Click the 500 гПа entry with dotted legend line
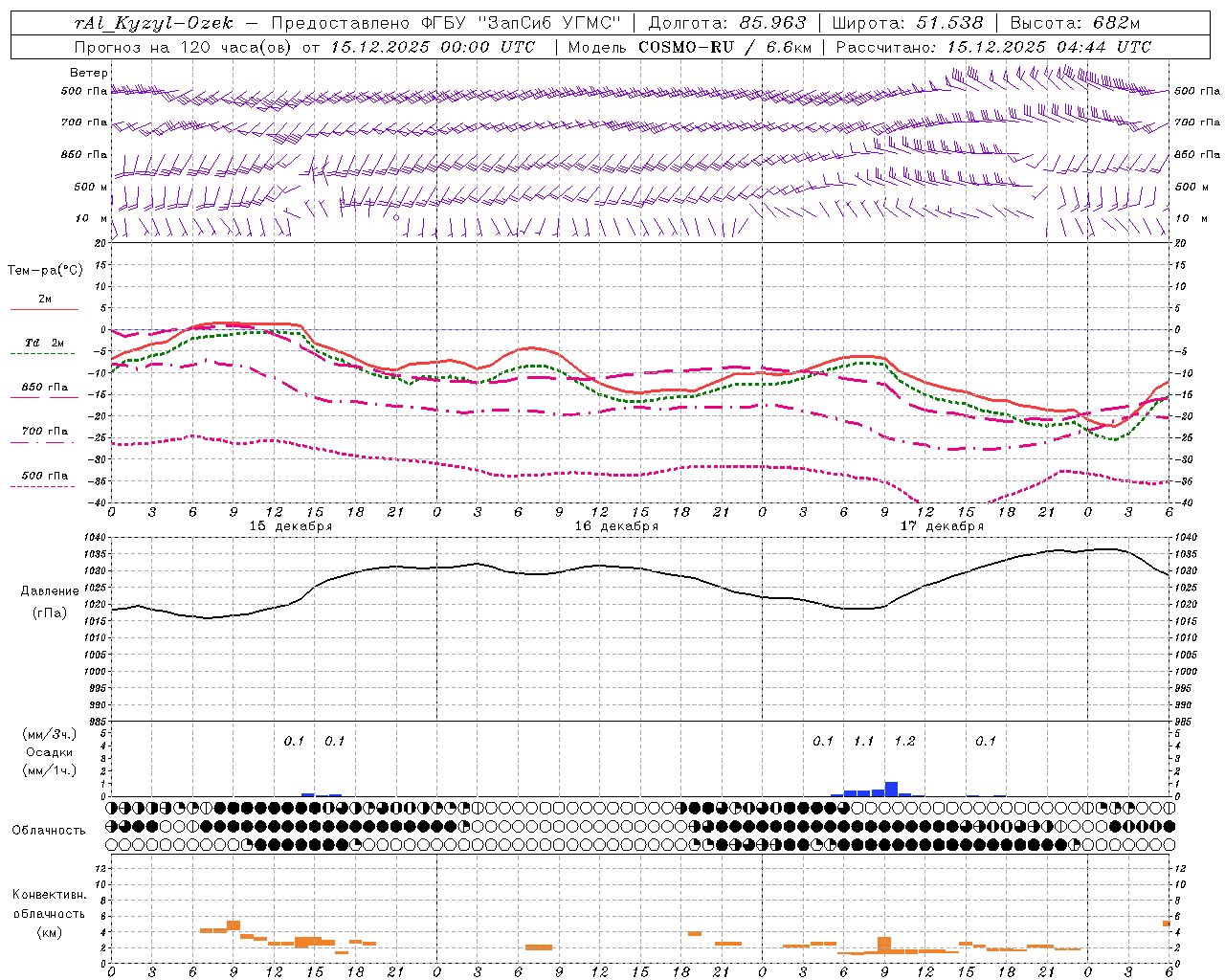This screenshot has height=980, width=1225. coord(45,476)
